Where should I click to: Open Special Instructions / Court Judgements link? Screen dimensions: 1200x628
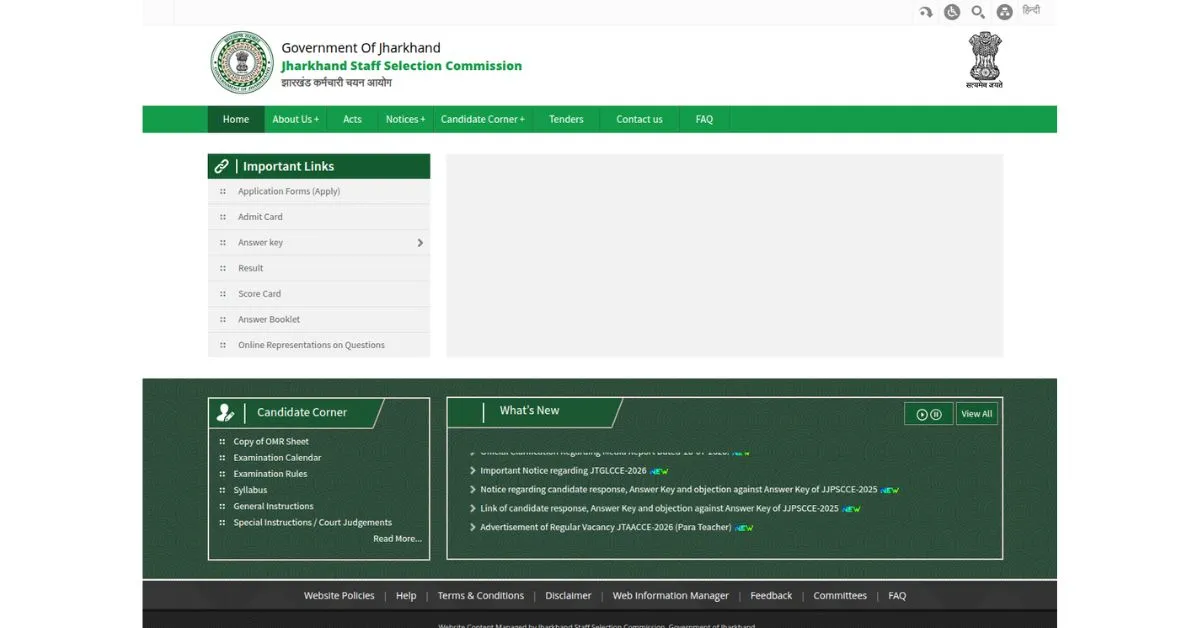click(x=313, y=522)
